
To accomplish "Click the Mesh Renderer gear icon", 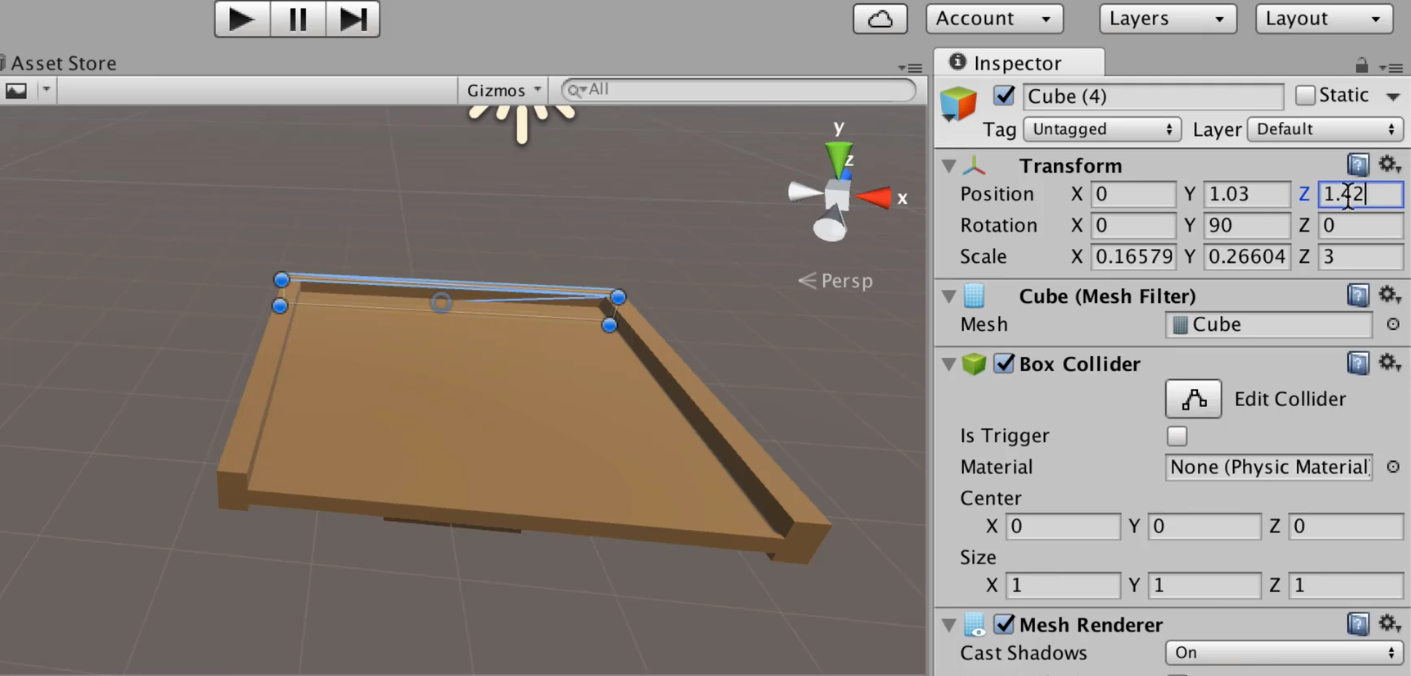I will 1390,623.
